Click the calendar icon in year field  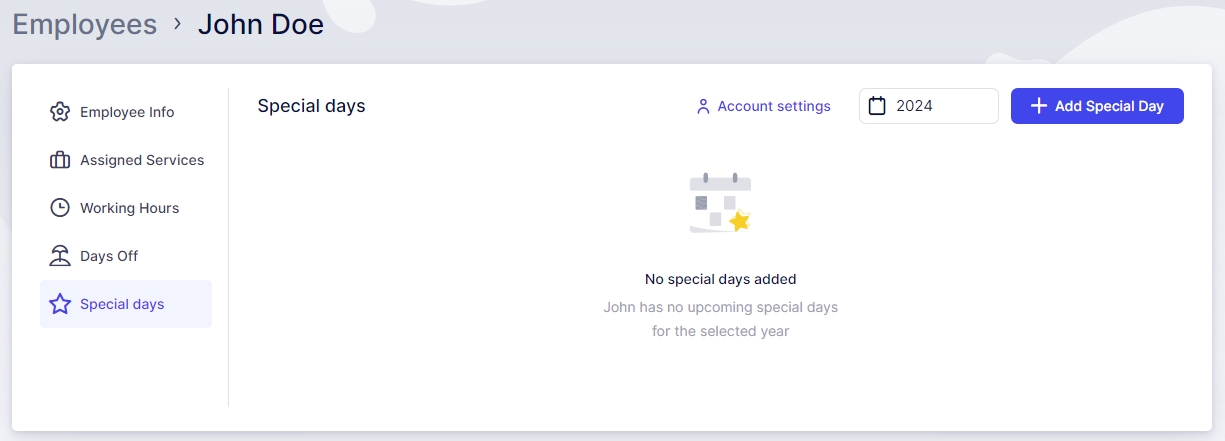(878, 106)
